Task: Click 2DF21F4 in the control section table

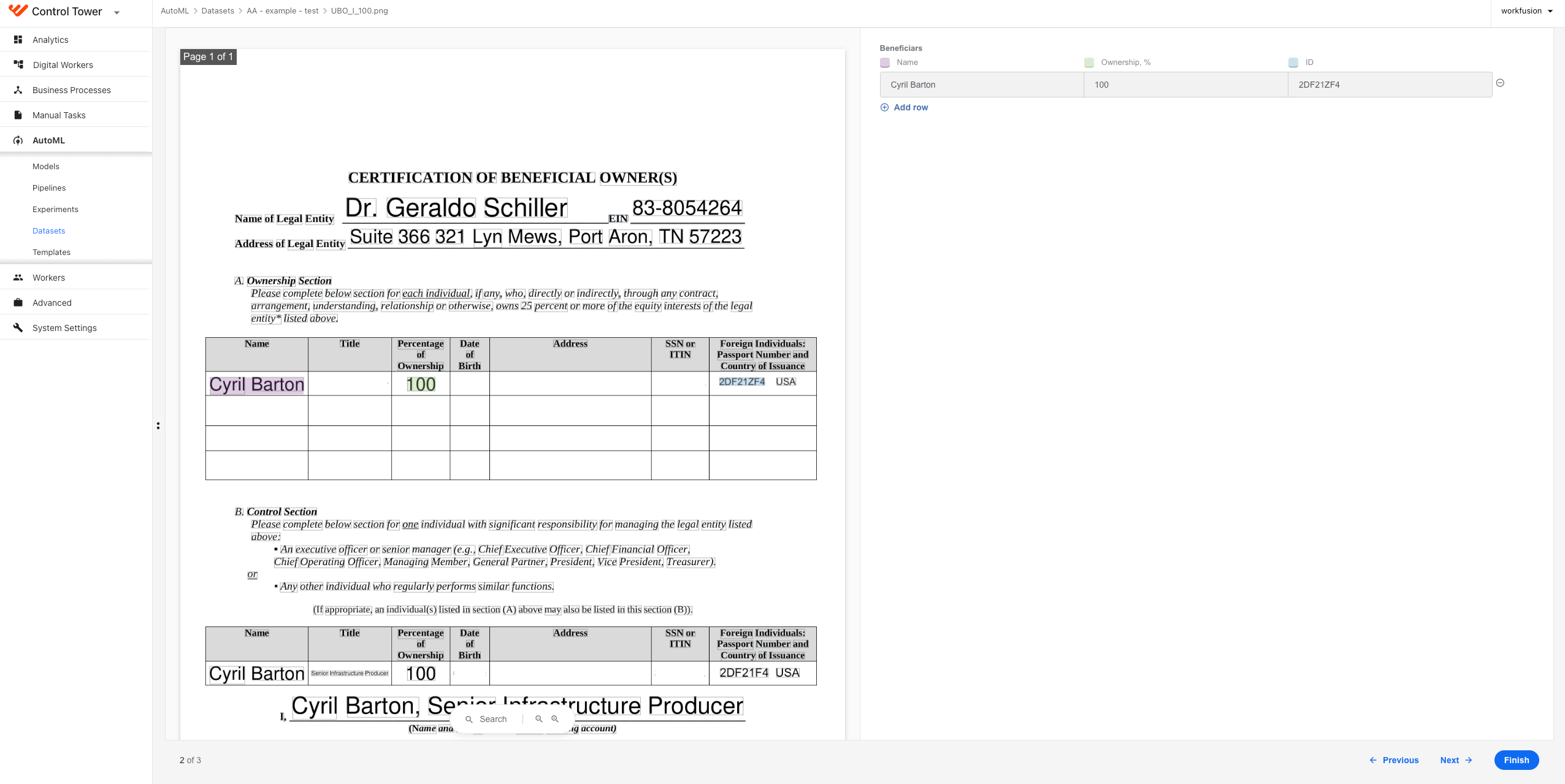Action: coord(744,672)
